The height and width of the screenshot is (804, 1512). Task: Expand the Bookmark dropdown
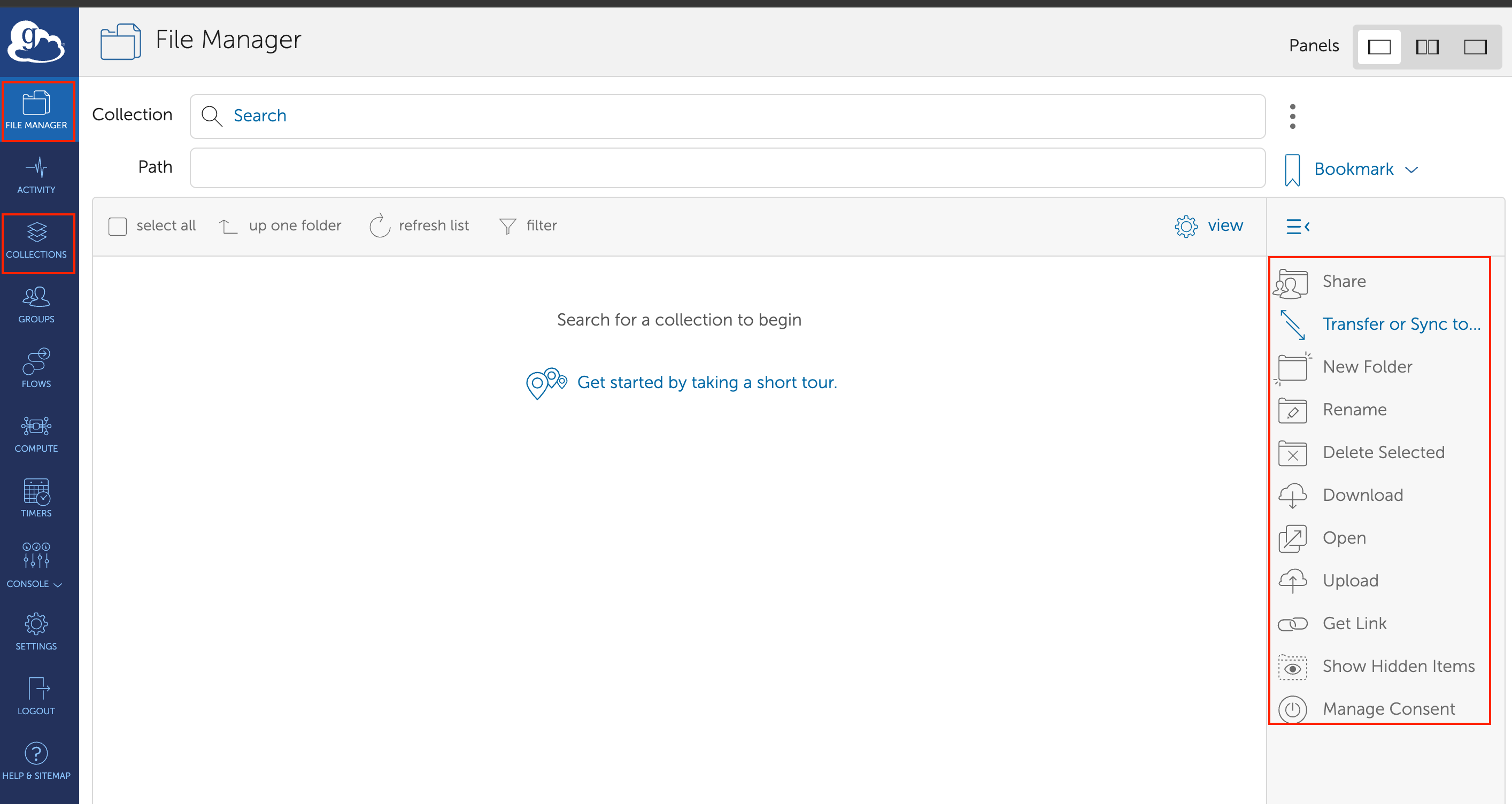pyautogui.click(x=1411, y=169)
